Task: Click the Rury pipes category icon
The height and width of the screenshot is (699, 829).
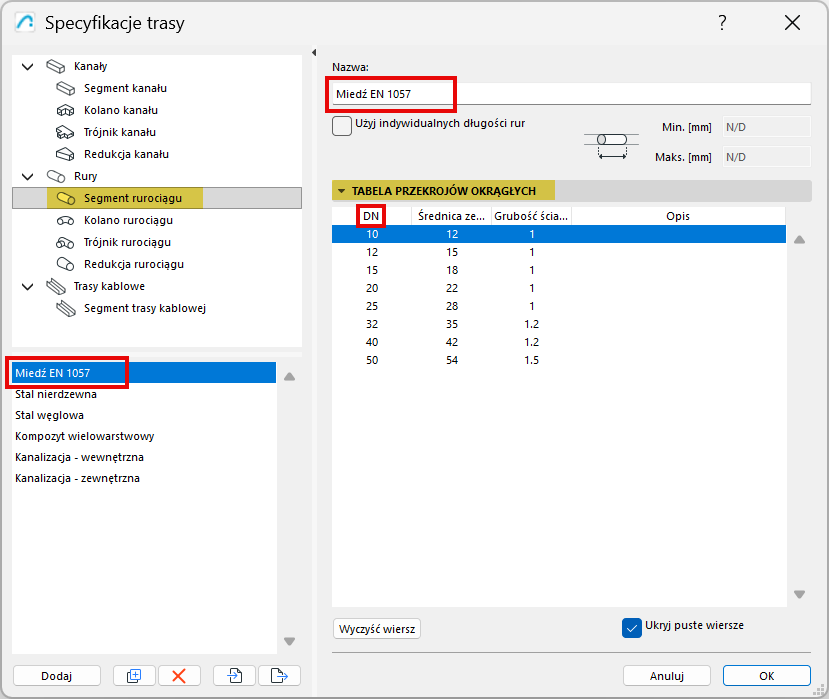Action: [56, 176]
